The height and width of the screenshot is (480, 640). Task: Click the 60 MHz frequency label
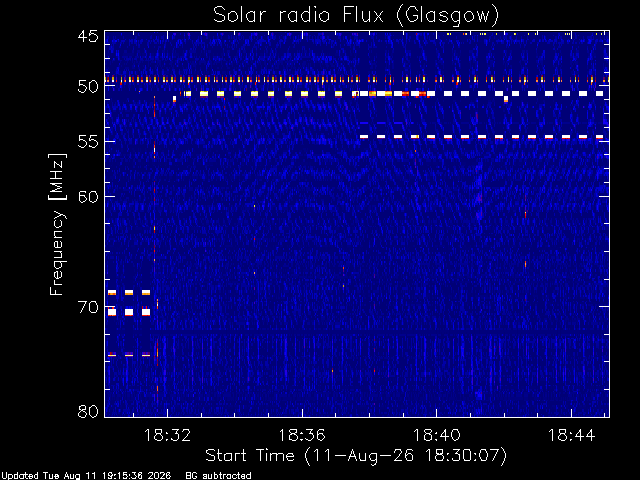click(88, 196)
